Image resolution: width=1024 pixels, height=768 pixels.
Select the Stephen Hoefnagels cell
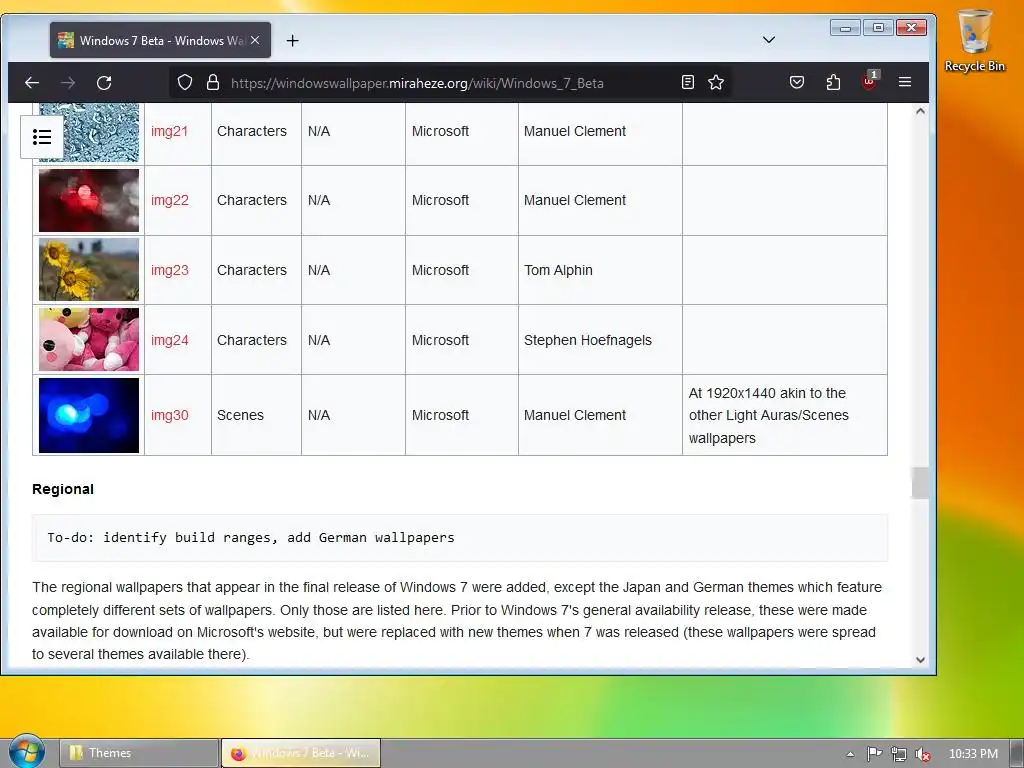(x=600, y=340)
